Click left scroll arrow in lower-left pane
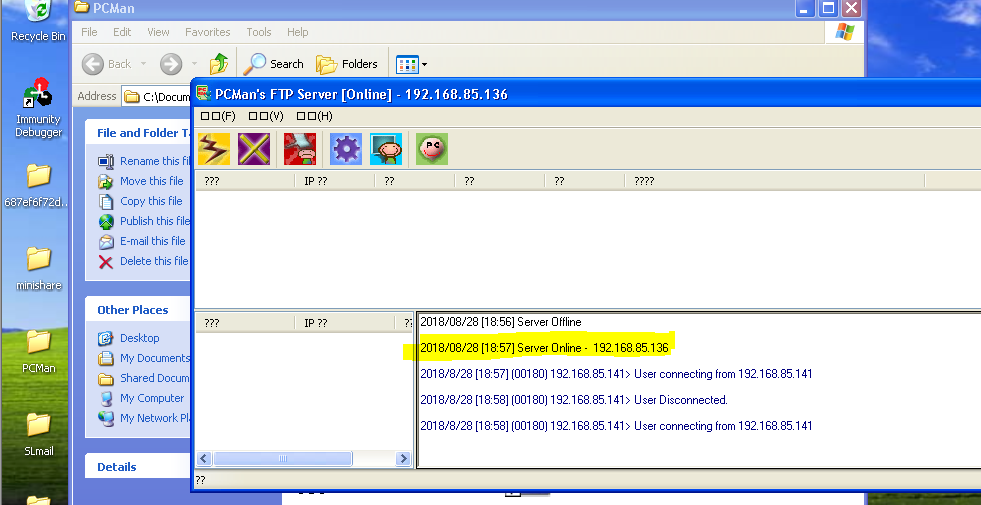This screenshot has height=505, width=981. pos(204,459)
